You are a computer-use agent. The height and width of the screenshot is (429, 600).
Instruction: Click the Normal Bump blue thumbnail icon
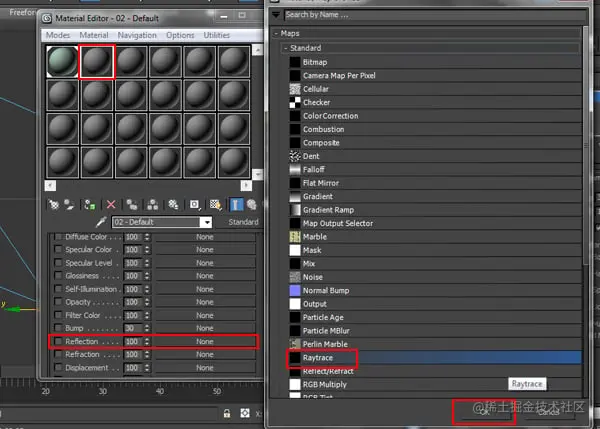[295, 290]
